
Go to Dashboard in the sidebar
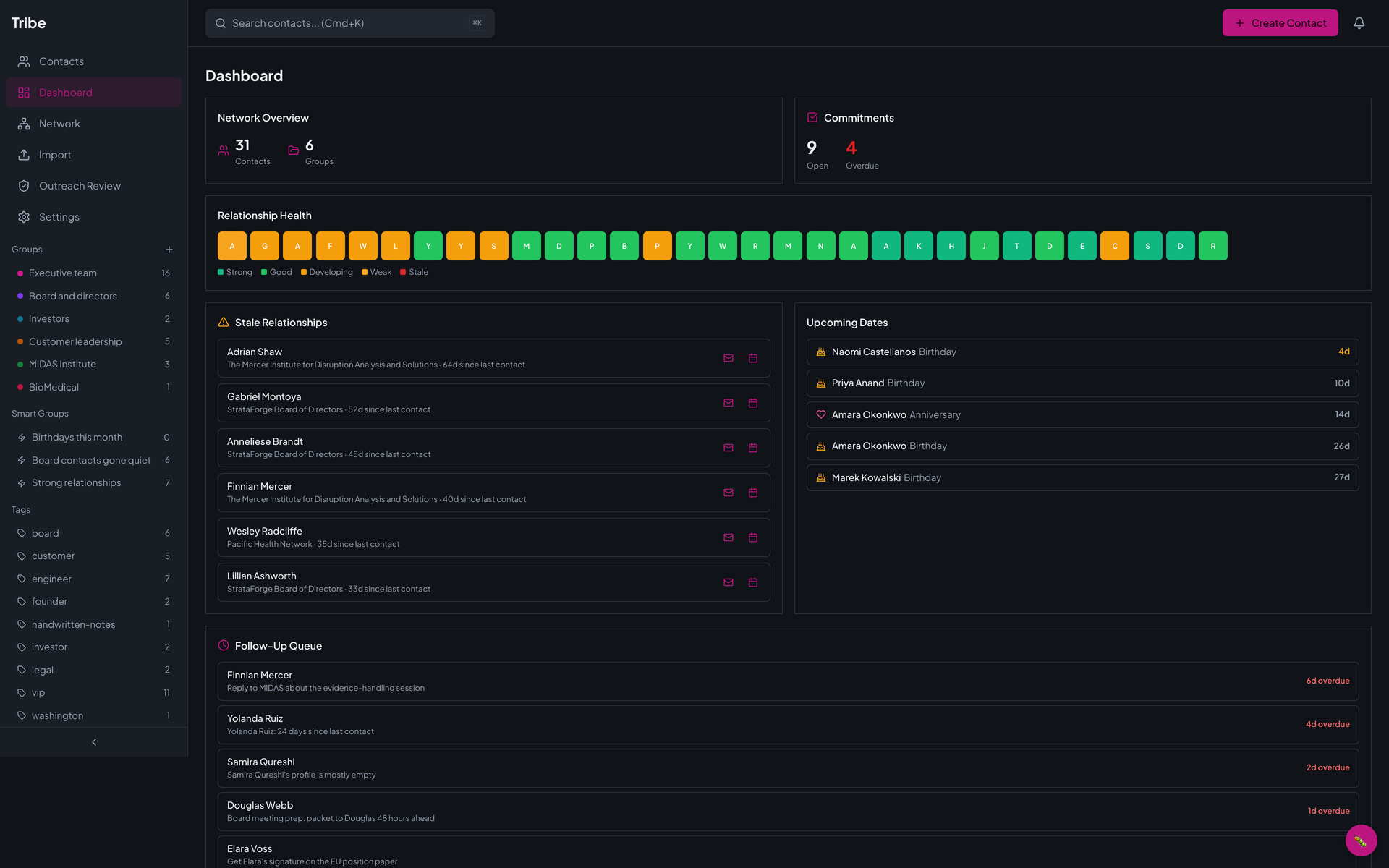coord(93,93)
